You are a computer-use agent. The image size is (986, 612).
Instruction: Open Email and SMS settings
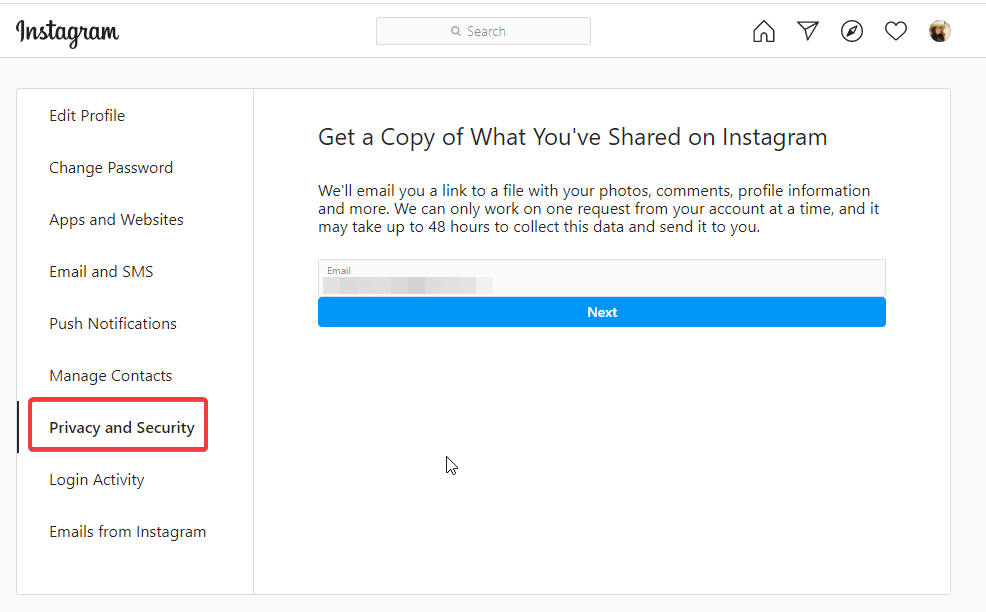click(x=101, y=272)
